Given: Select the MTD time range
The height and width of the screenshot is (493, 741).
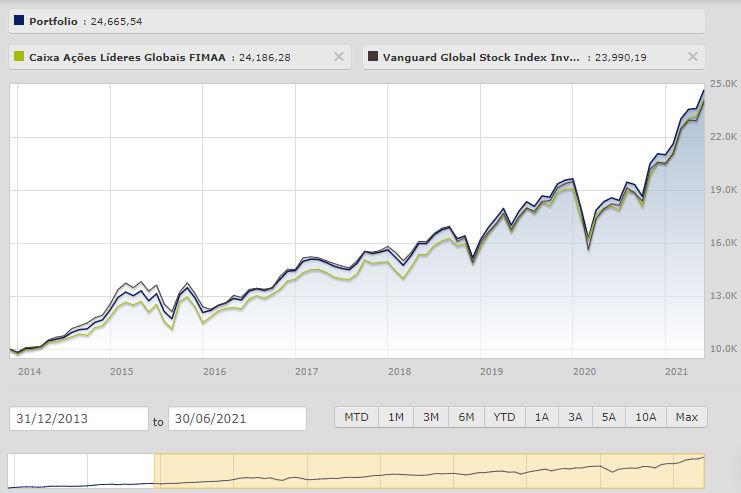Looking at the screenshot, I should 356,417.
